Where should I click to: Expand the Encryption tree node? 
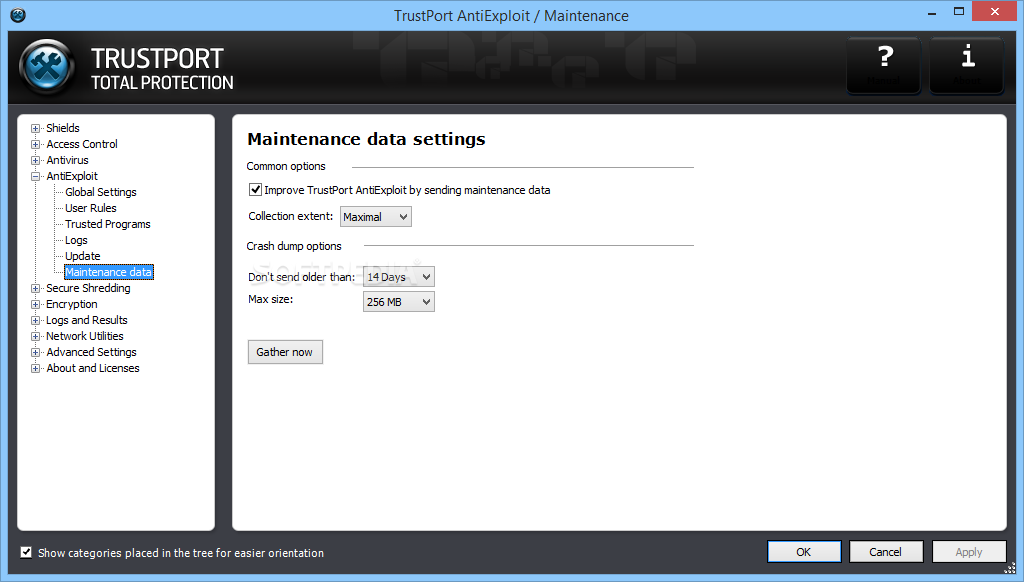coord(35,304)
